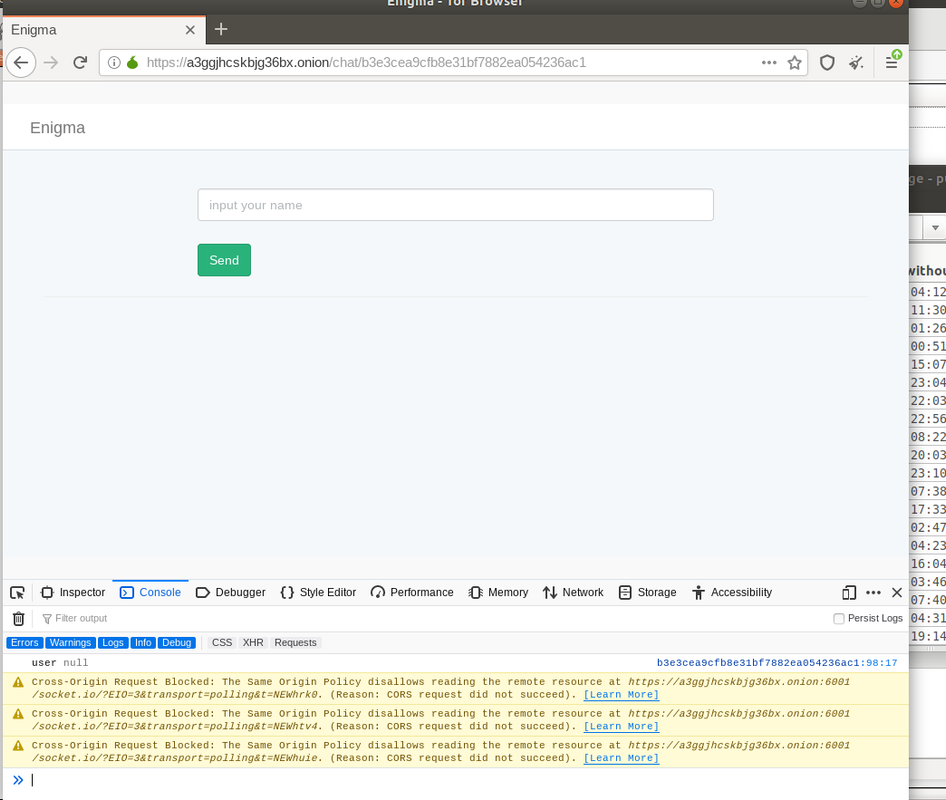946x800 pixels.
Task: Select the 23:04 row in the background window
Action: (x=928, y=383)
